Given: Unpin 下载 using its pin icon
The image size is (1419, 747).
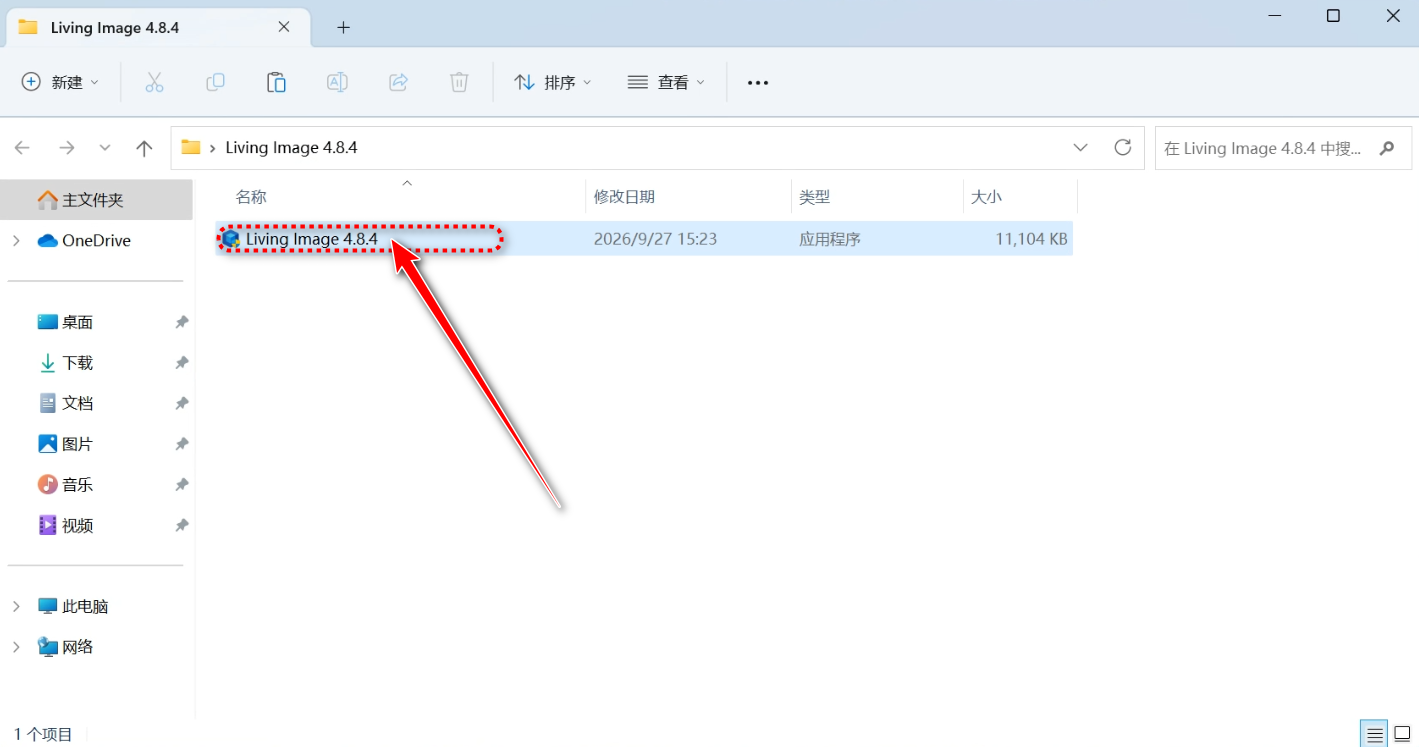Looking at the screenshot, I should click(181, 363).
